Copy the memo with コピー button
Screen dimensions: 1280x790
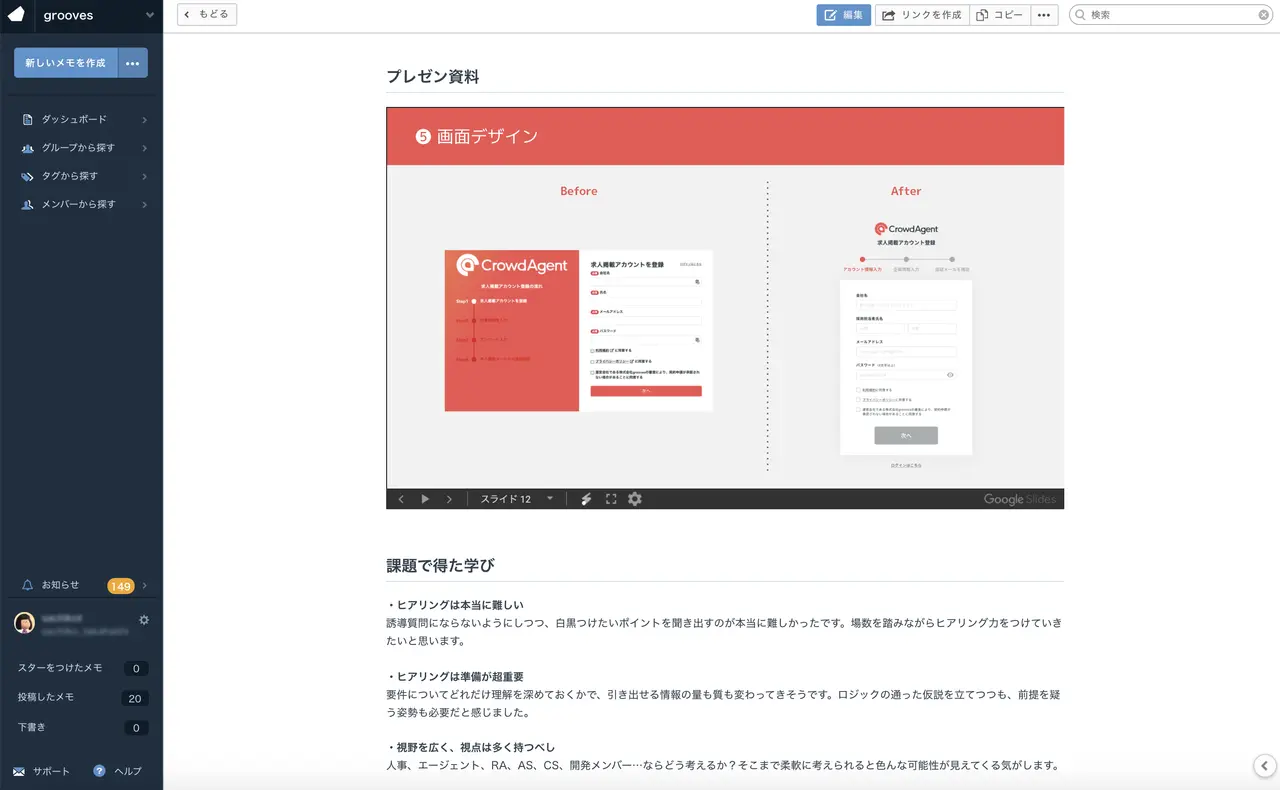pyautogui.click(x=1000, y=15)
